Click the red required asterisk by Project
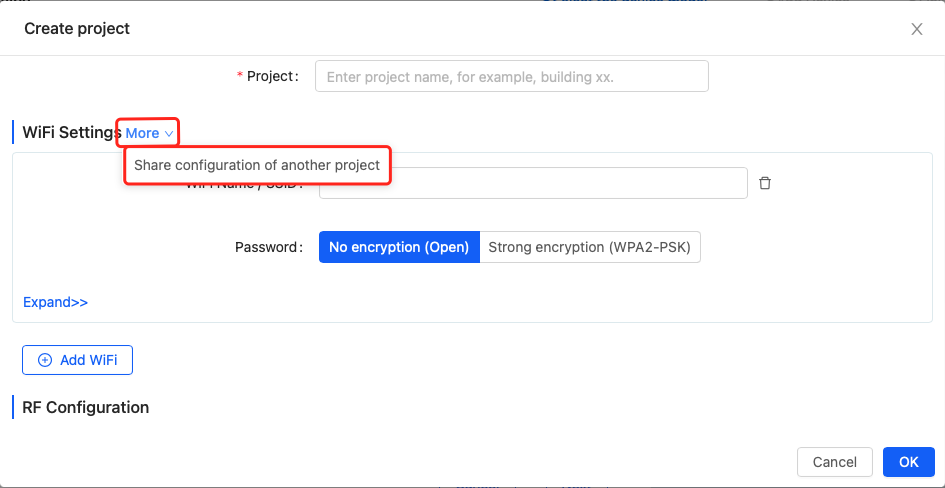Viewport: 945px width, 488px height. (240, 76)
